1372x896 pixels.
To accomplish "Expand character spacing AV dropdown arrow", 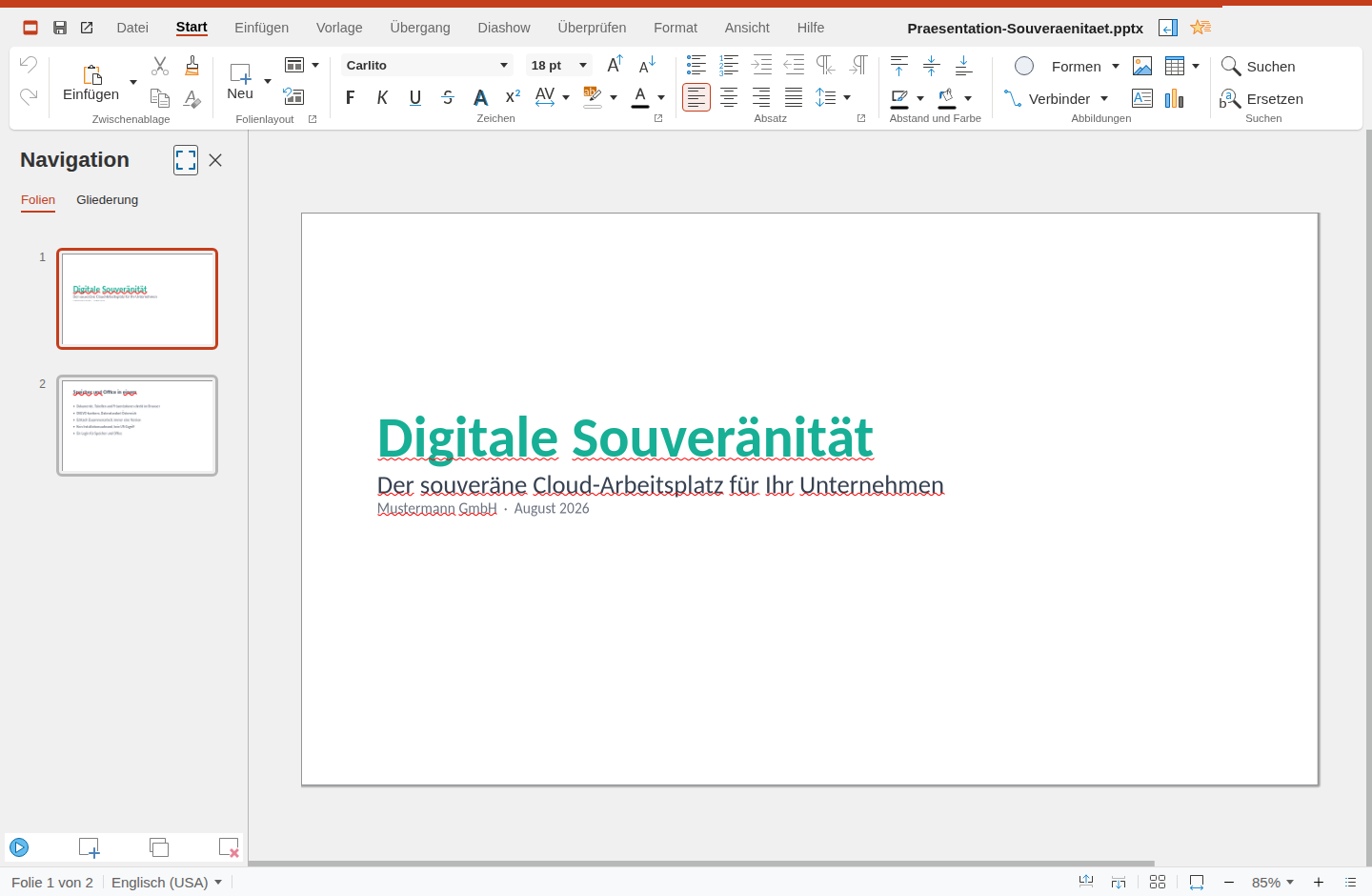I will click(x=566, y=97).
